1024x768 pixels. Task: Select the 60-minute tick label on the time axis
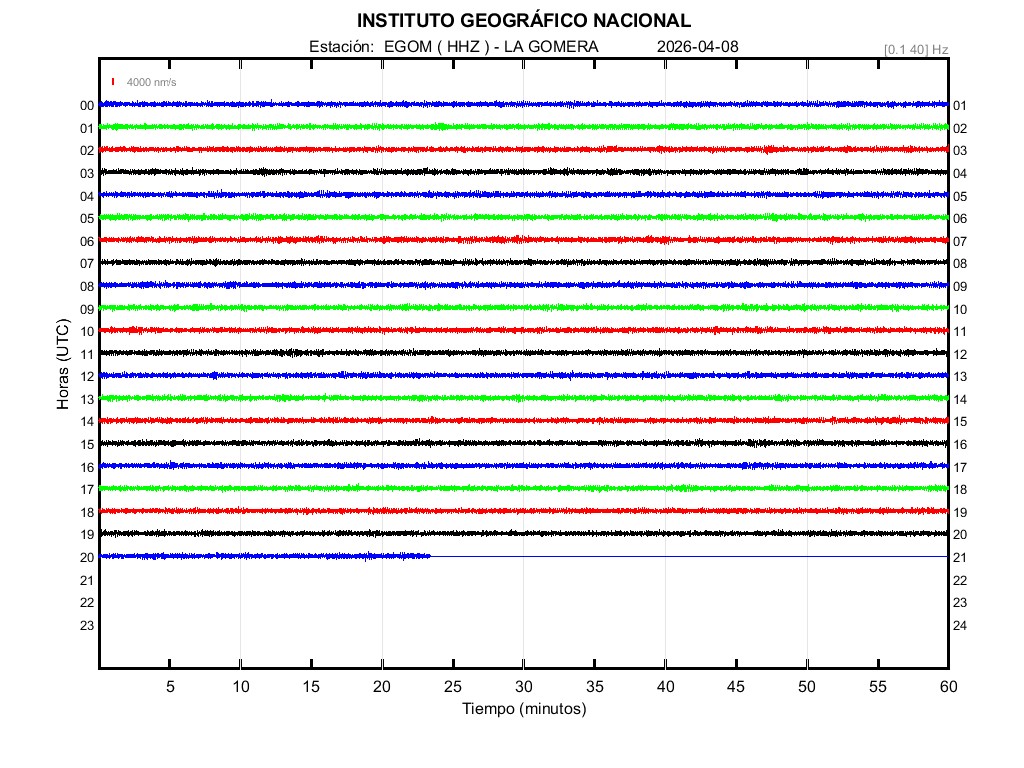pyautogui.click(x=947, y=686)
